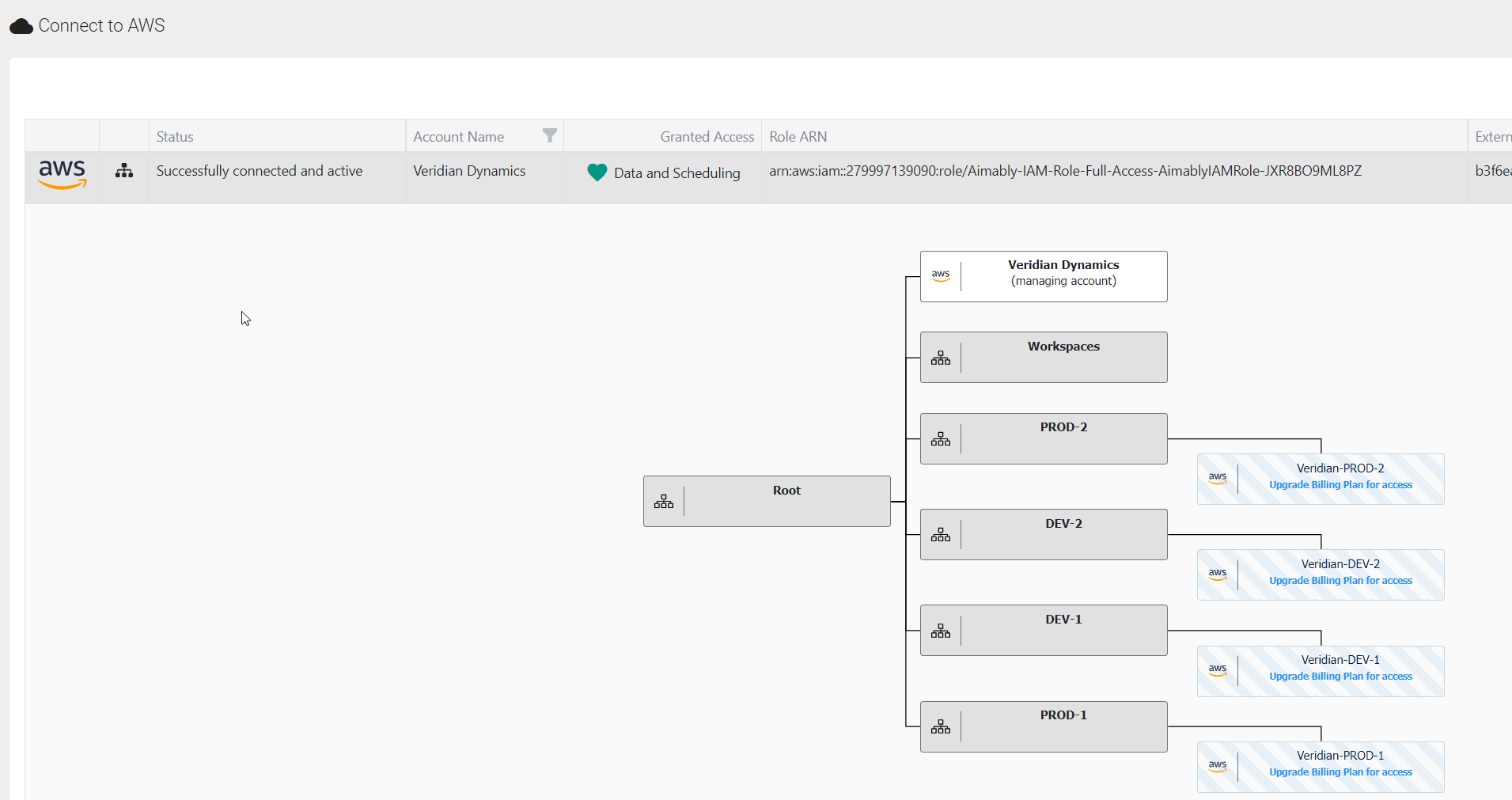The height and width of the screenshot is (800, 1512).
Task: Select the PROD-2 organizational unit node
Action: coord(1063,438)
